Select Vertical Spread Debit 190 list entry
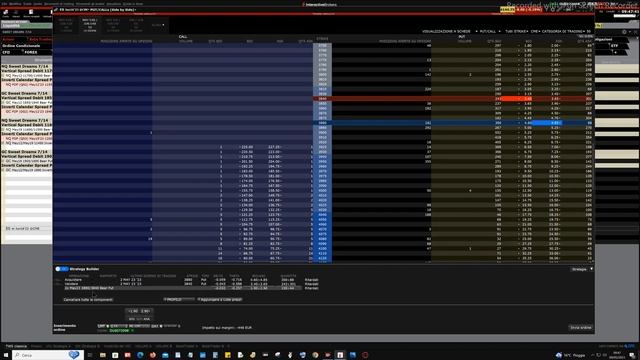This screenshot has height=360, width=640. point(27,156)
